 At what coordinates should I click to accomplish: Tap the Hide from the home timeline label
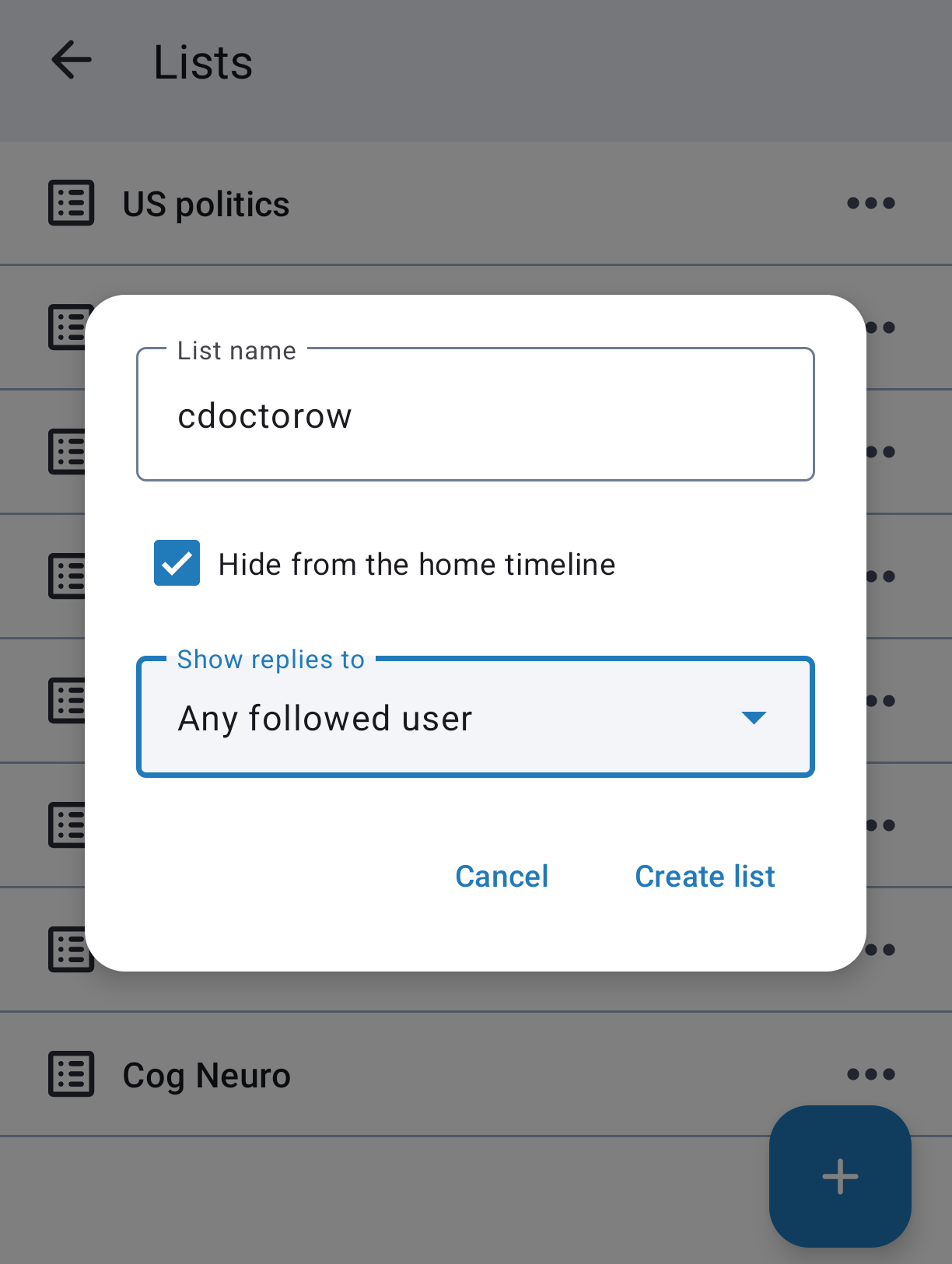pos(417,565)
